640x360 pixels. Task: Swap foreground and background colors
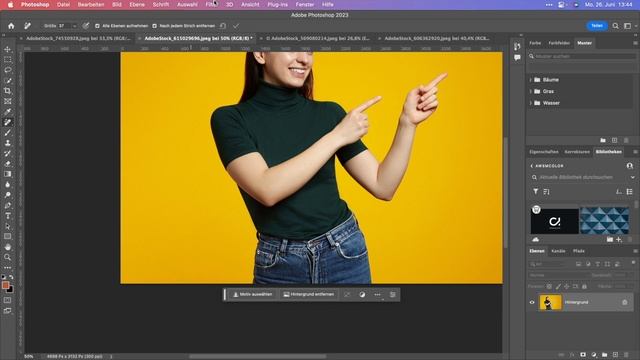(x=11, y=277)
